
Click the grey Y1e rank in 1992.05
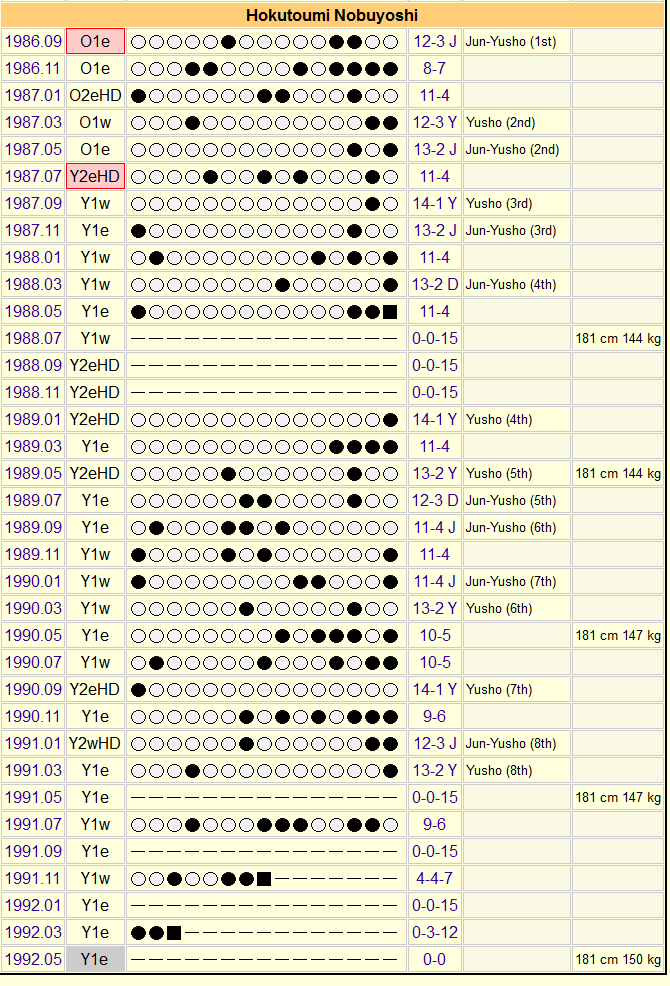96,960
